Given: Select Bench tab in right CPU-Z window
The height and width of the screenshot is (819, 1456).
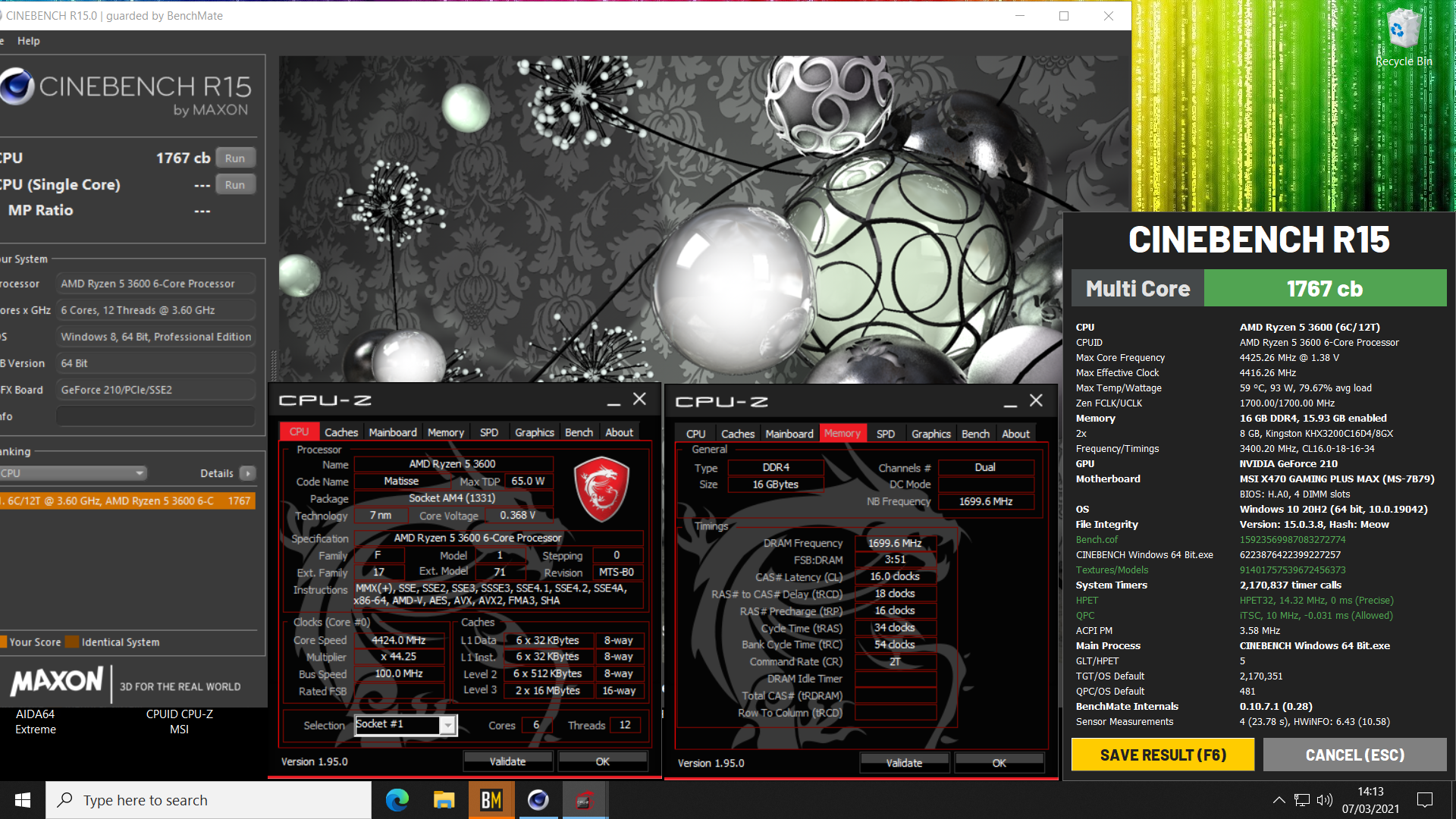Looking at the screenshot, I should (x=976, y=434).
